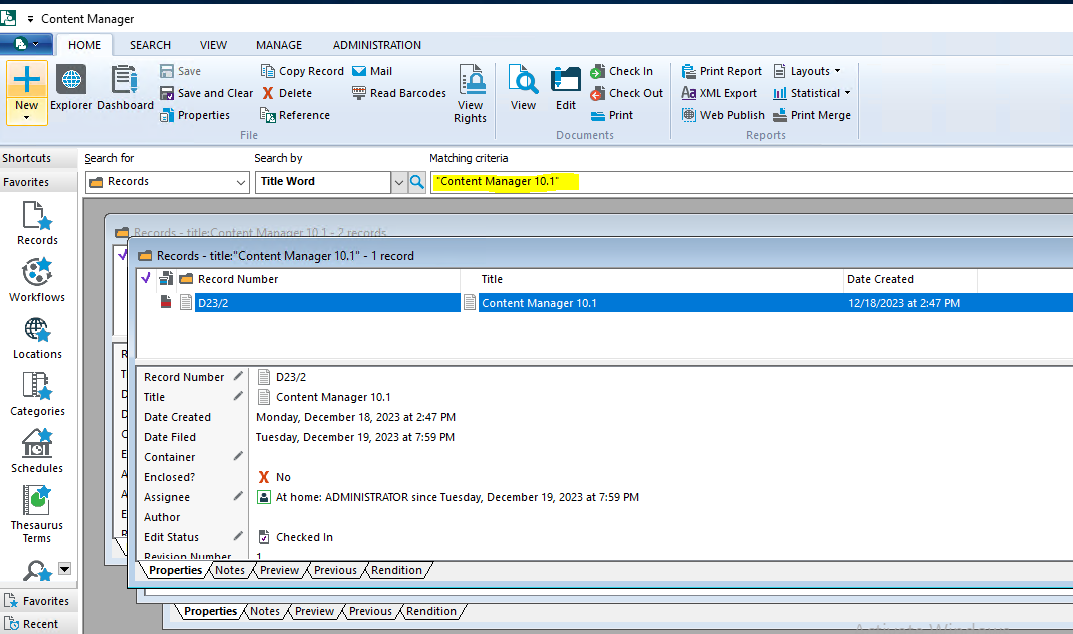Click Print in Documents group
Viewport: 1073px width, 634px height.
pyautogui.click(x=612, y=115)
